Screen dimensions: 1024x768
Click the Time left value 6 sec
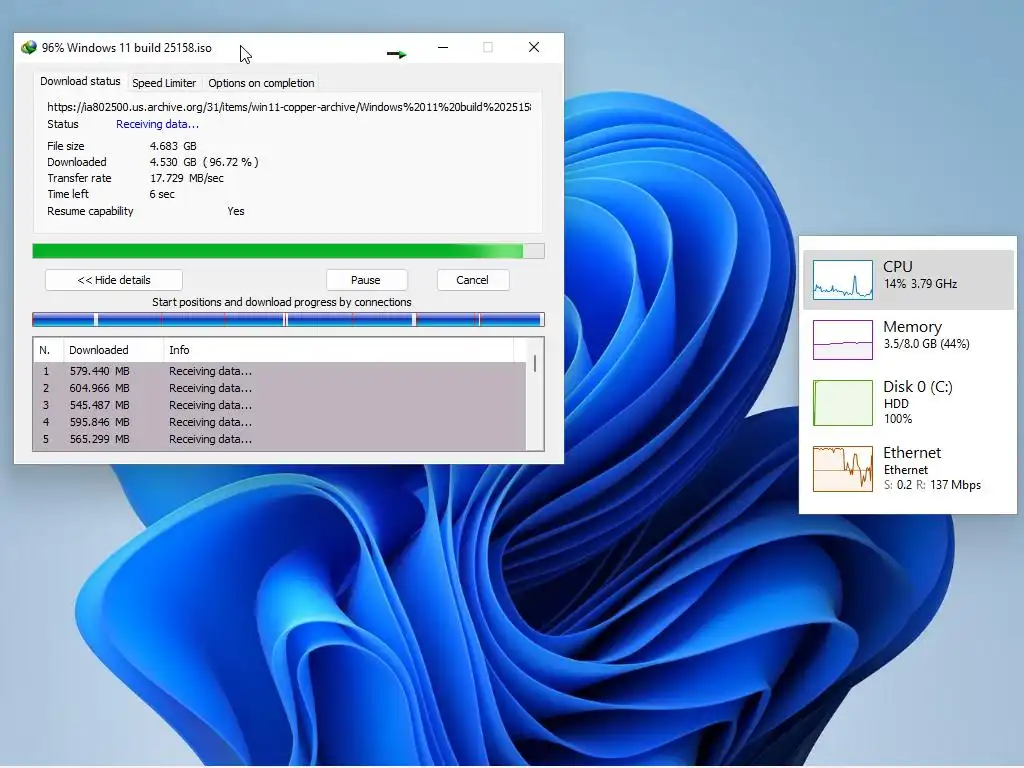click(162, 194)
